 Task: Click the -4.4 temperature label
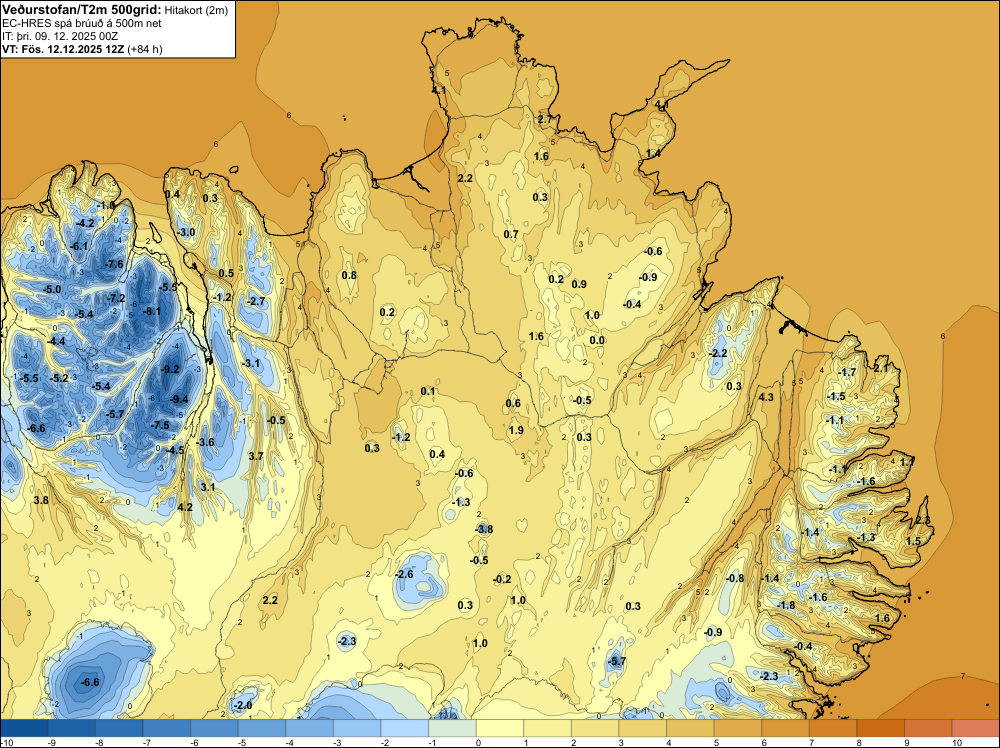[x=56, y=342]
